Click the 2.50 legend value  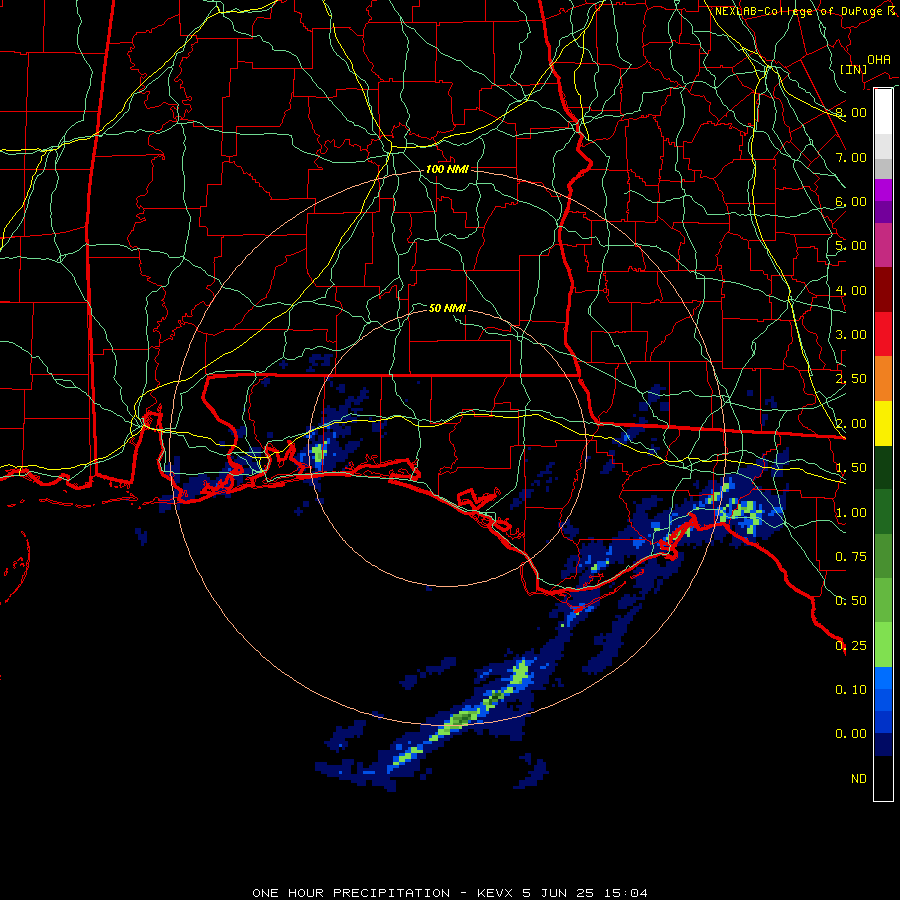tap(851, 379)
